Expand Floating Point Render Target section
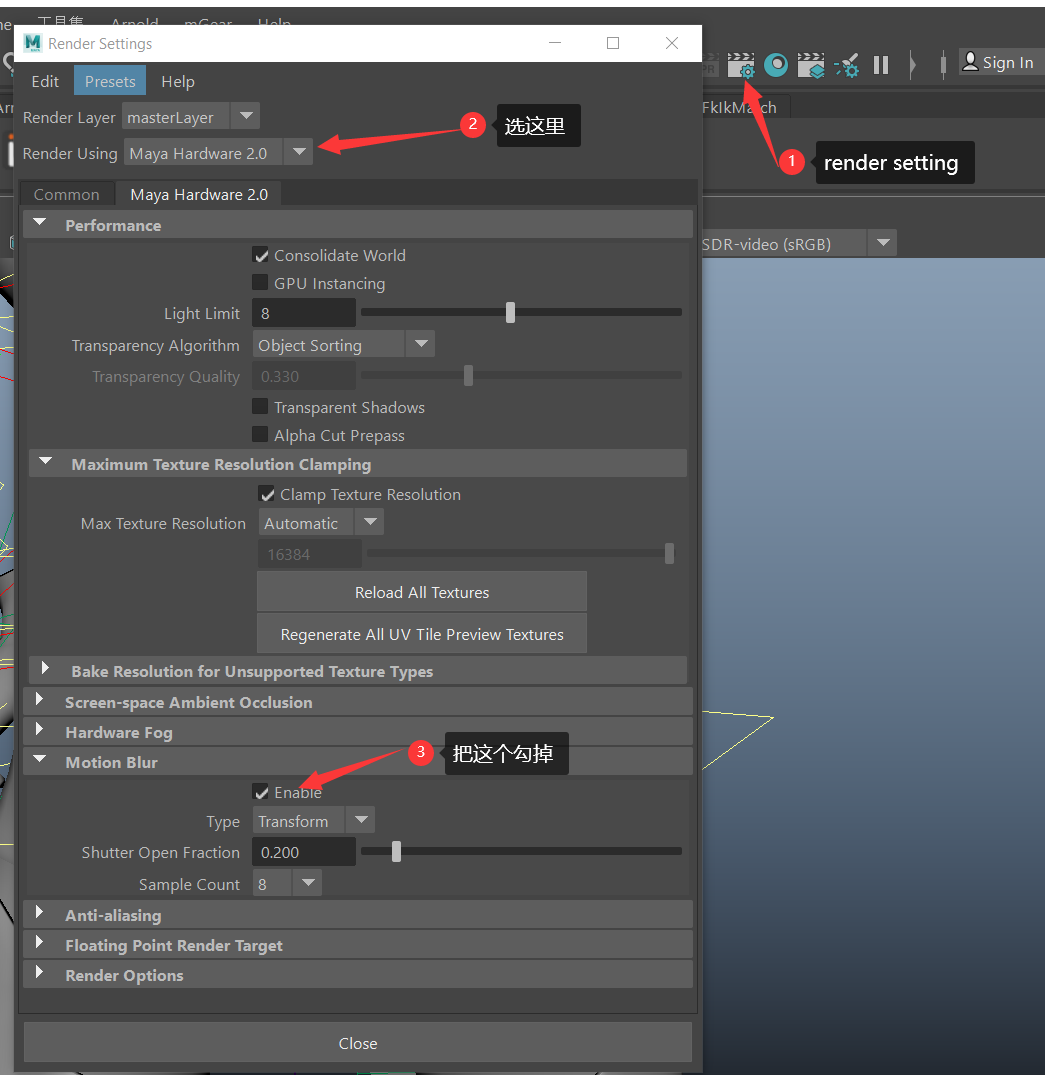The image size is (1045, 1075). (x=39, y=943)
